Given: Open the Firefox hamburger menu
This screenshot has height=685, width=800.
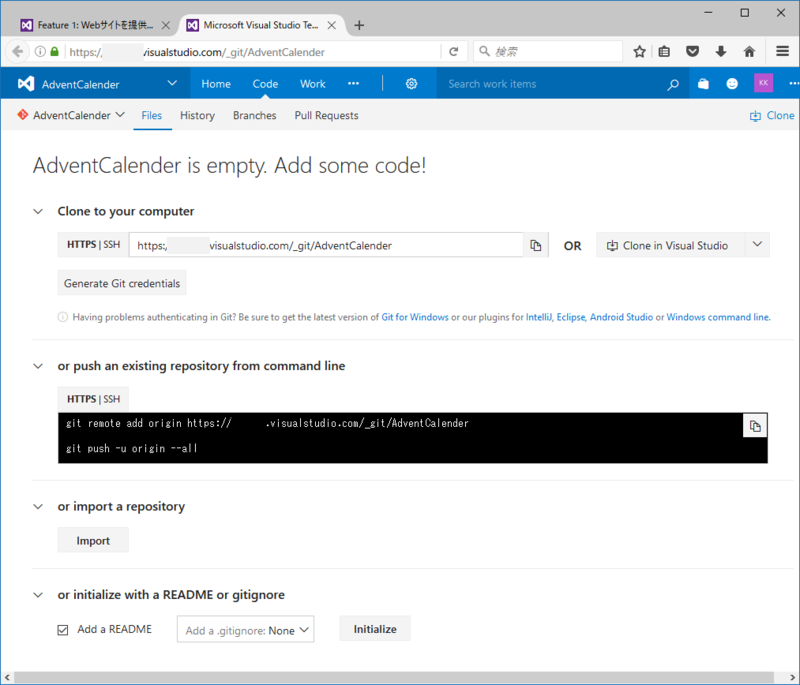Looking at the screenshot, I should pos(783,52).
